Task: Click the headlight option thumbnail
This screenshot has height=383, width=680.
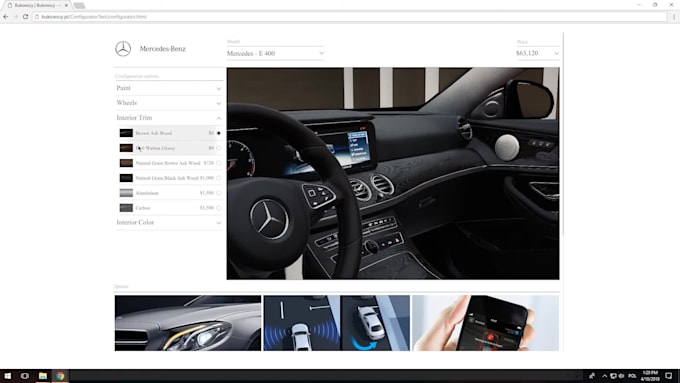Action: coord(188,323)
